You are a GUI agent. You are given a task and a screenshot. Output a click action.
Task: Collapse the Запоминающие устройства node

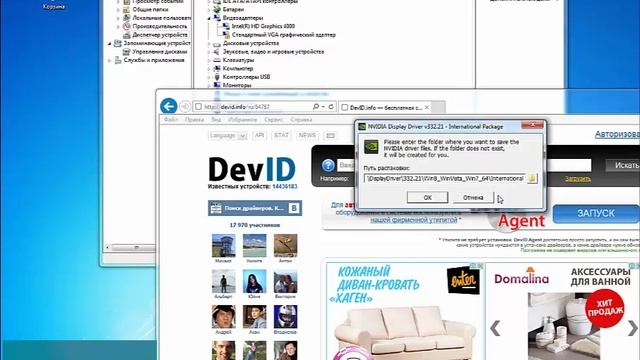coord(110,43)
